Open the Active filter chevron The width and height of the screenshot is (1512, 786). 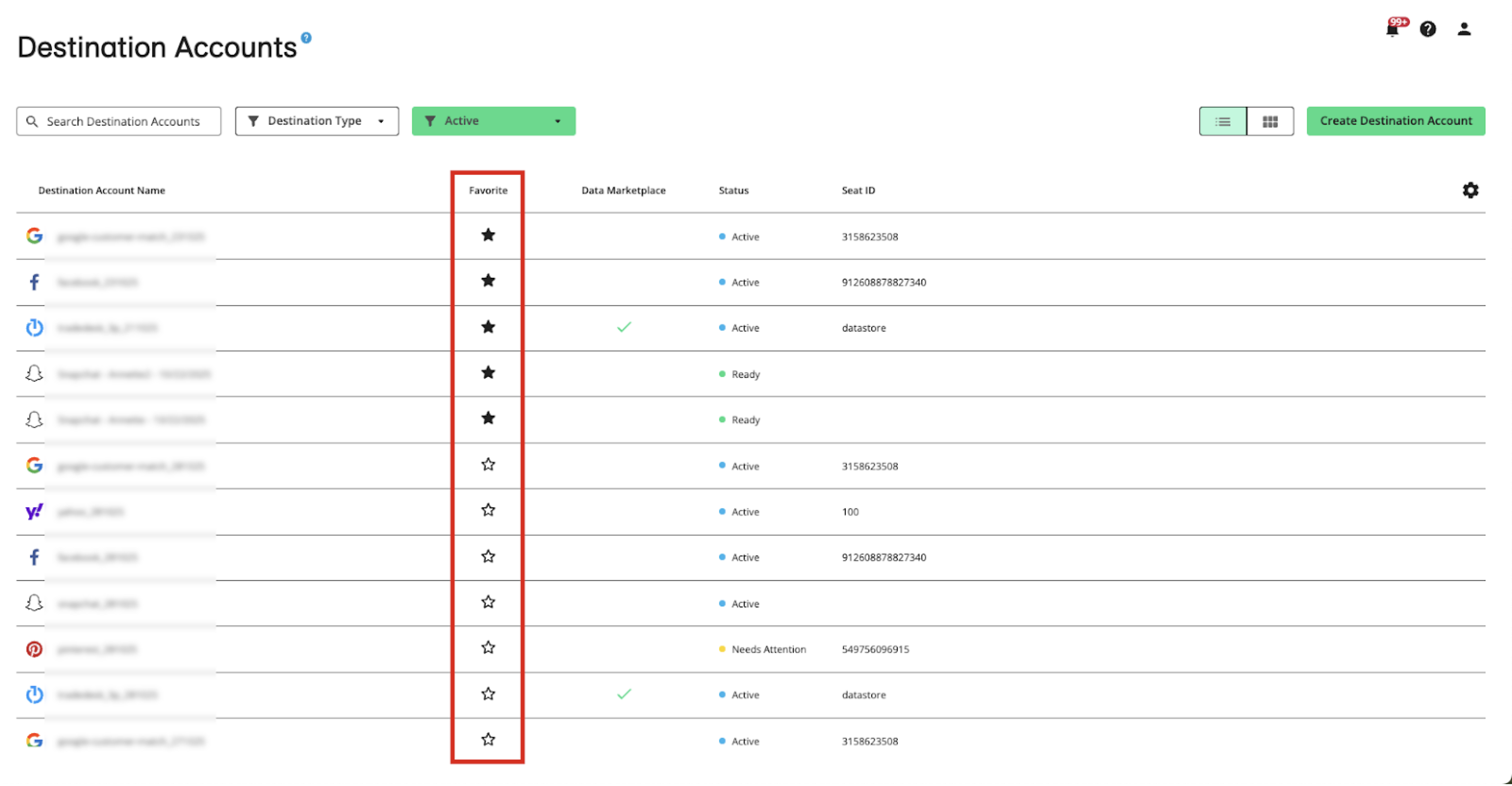[x=557, y=121]
